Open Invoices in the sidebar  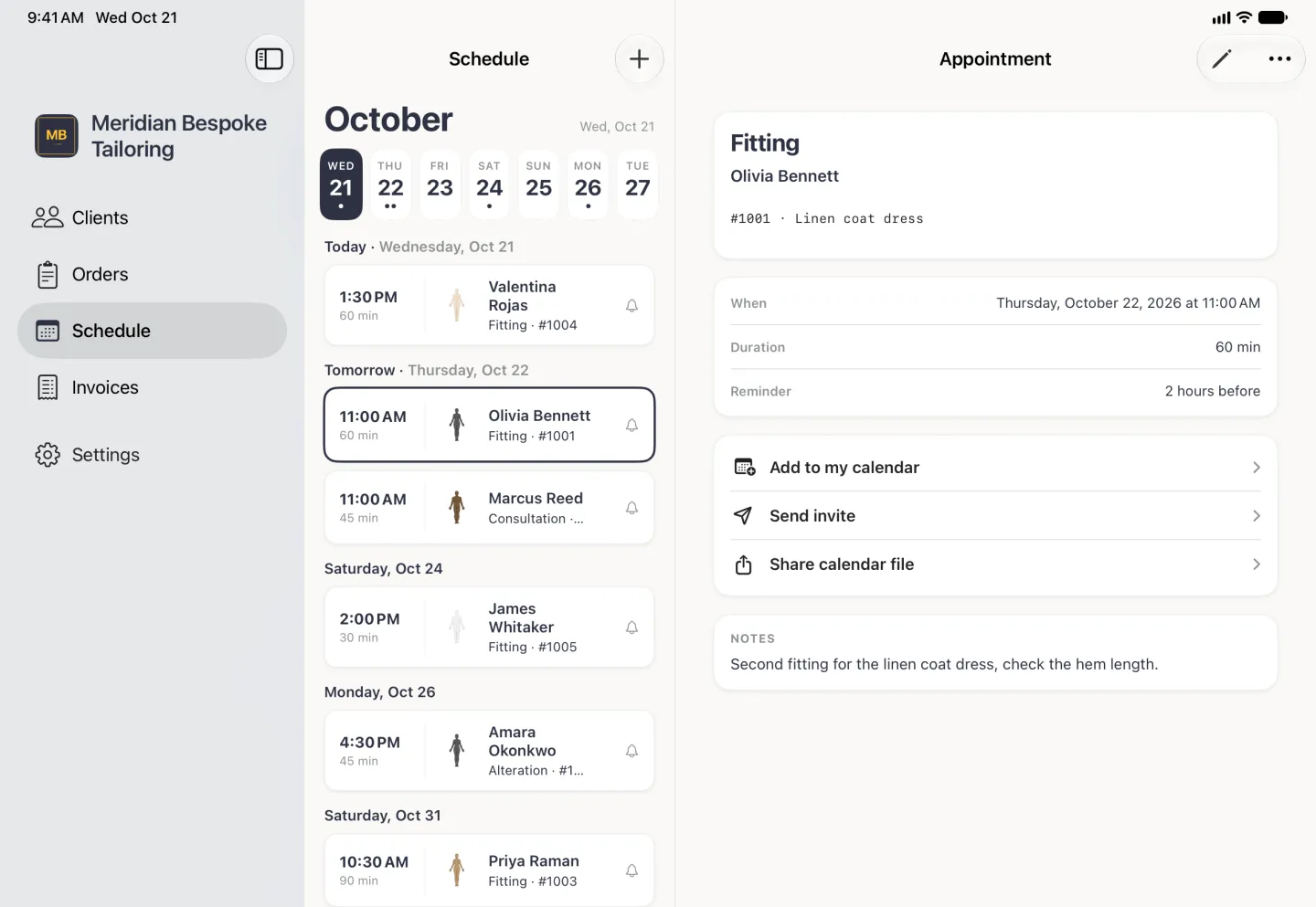152,387
